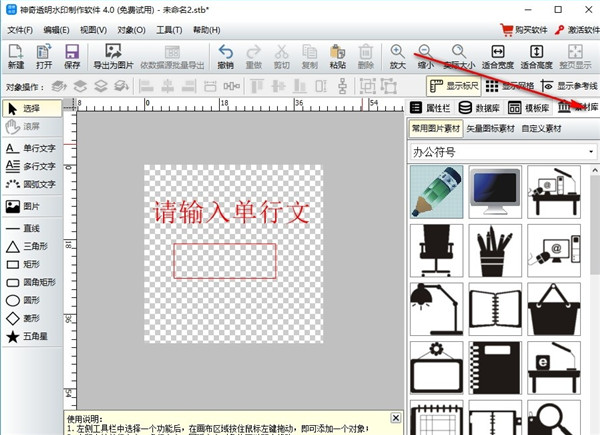Add single-line text with 单行文字
600x435 pixels.
(x=31, y=148)
